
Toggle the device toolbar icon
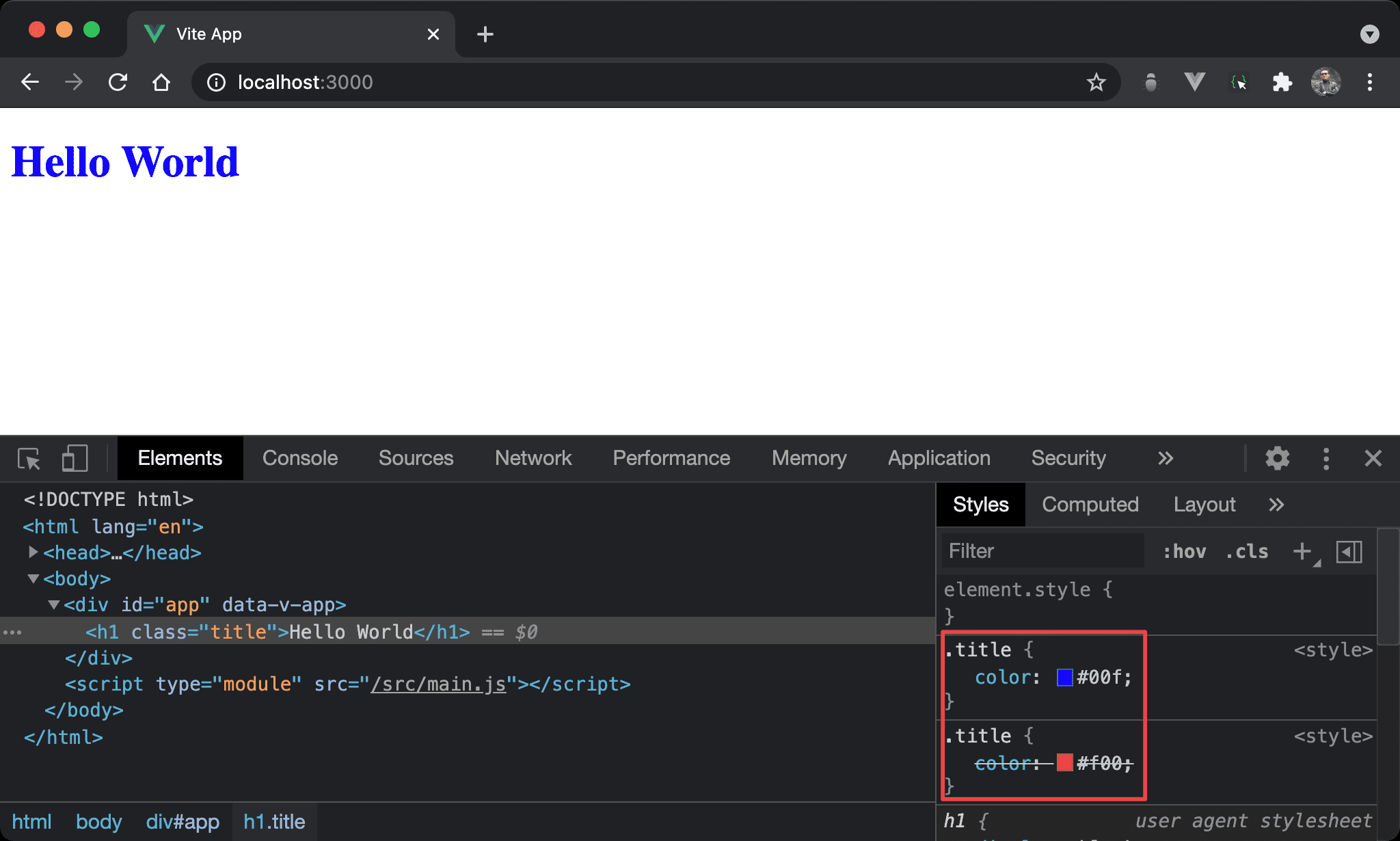coord(75,458)
